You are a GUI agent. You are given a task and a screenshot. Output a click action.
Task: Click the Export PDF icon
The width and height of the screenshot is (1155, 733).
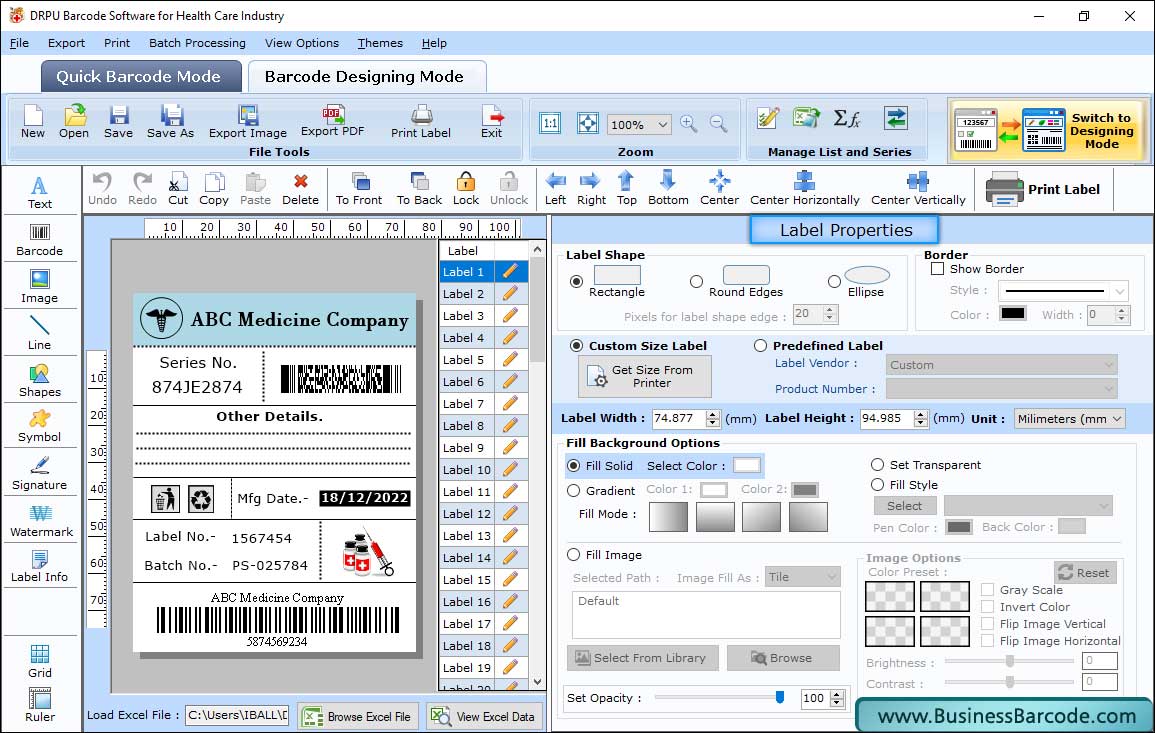tap(332, 122)
